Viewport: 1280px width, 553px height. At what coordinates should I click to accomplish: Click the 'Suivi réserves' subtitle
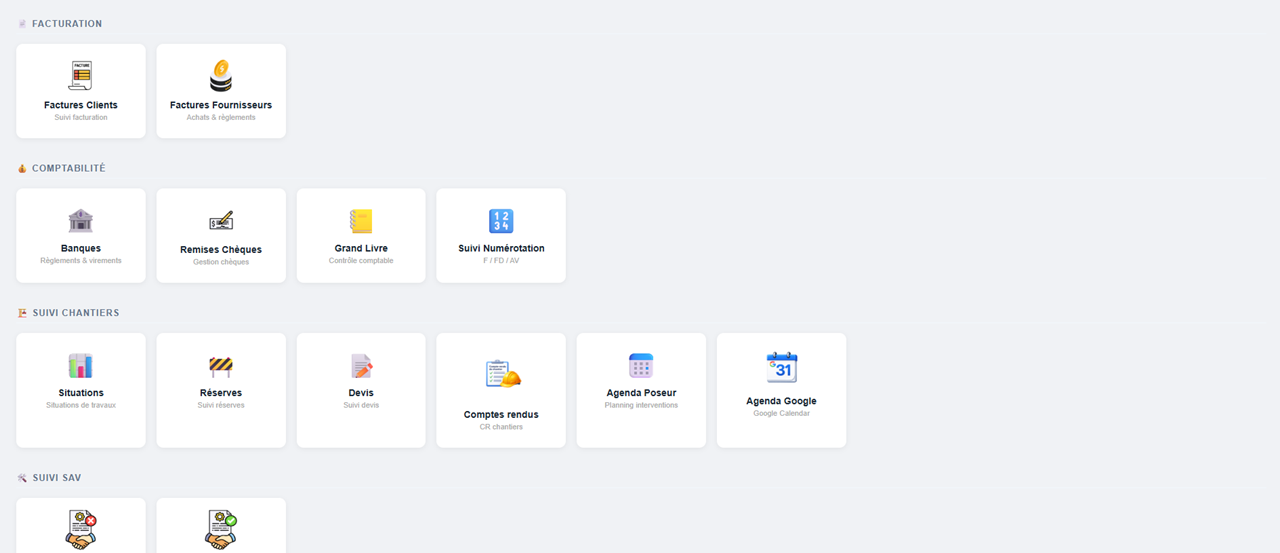click(x=221, y=405)
